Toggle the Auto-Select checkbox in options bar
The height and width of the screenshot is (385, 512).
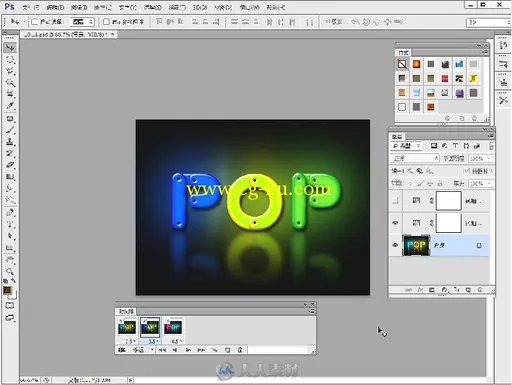coord(34,22)
